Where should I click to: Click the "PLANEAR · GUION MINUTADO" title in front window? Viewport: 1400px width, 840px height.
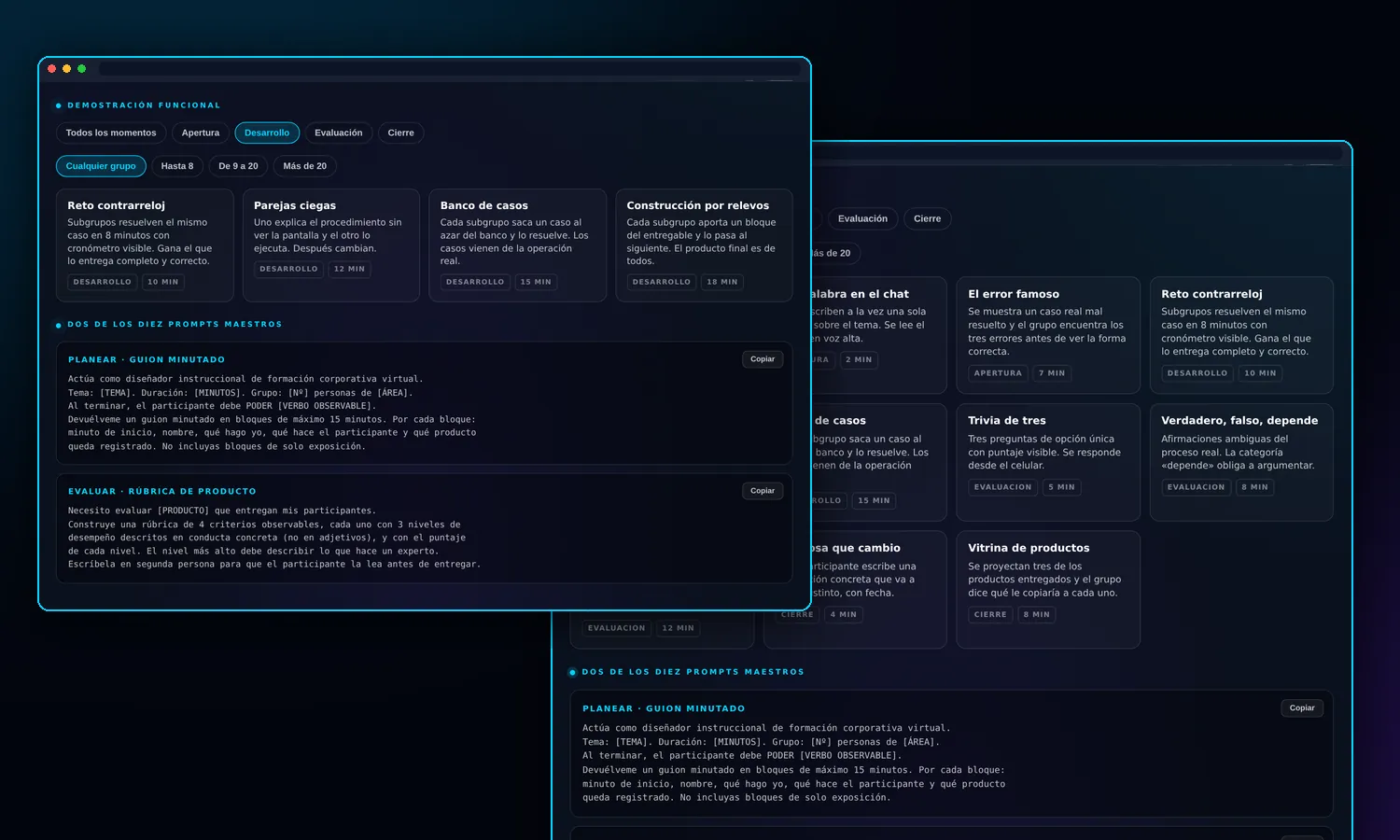(x=147, y=359)
